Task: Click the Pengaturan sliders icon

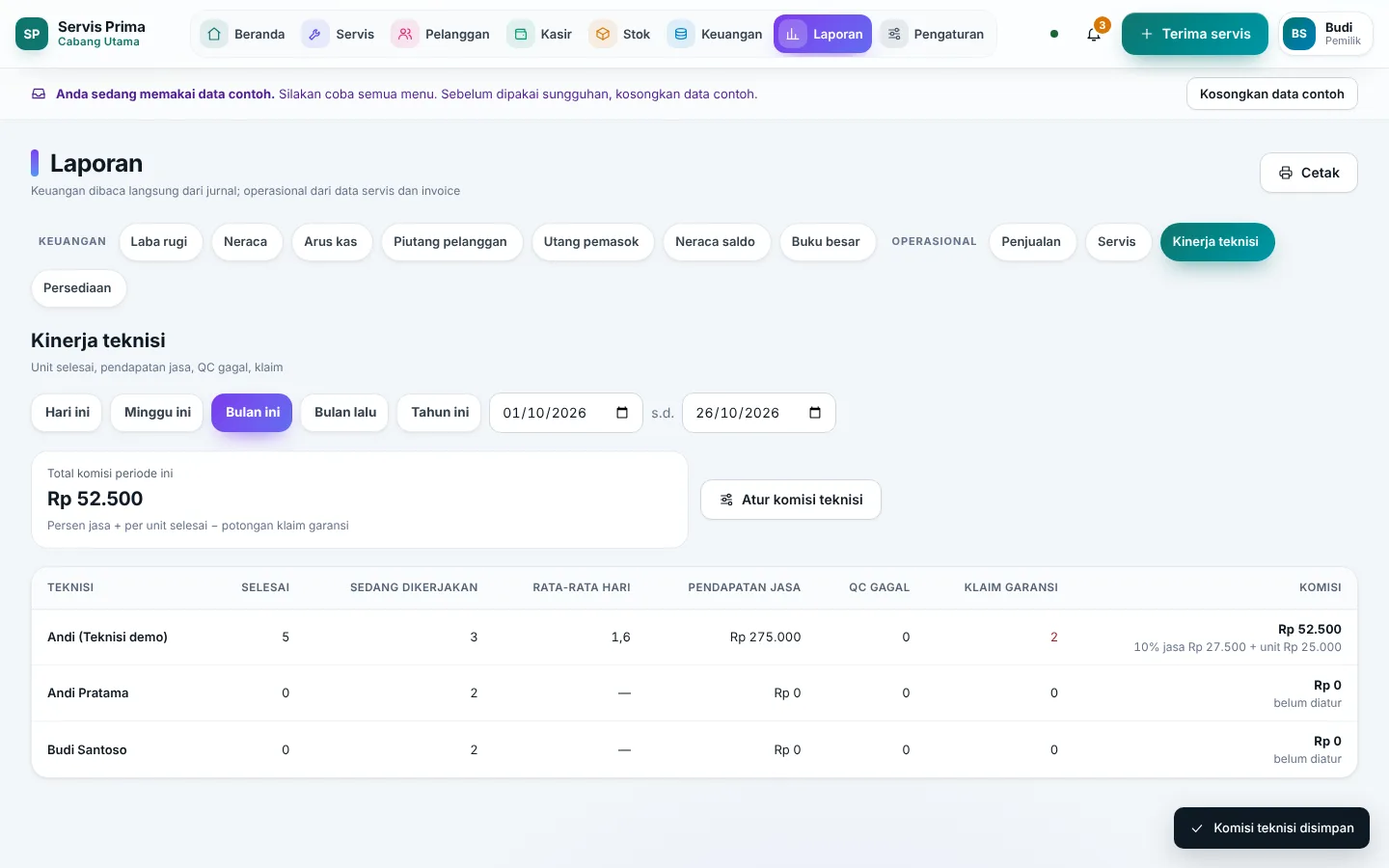Action: (894, 34)
